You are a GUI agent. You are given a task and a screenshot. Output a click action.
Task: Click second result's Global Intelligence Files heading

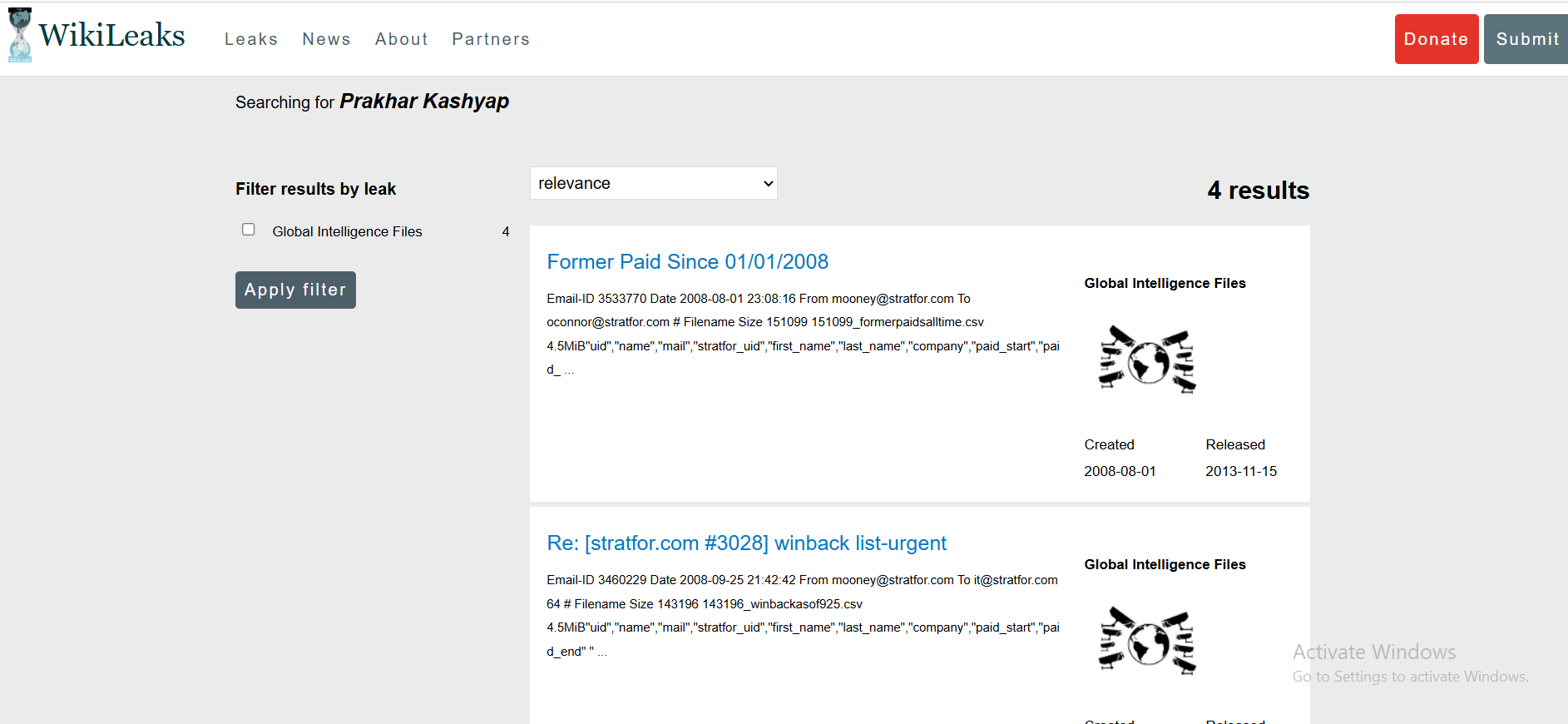point(1165,565)
